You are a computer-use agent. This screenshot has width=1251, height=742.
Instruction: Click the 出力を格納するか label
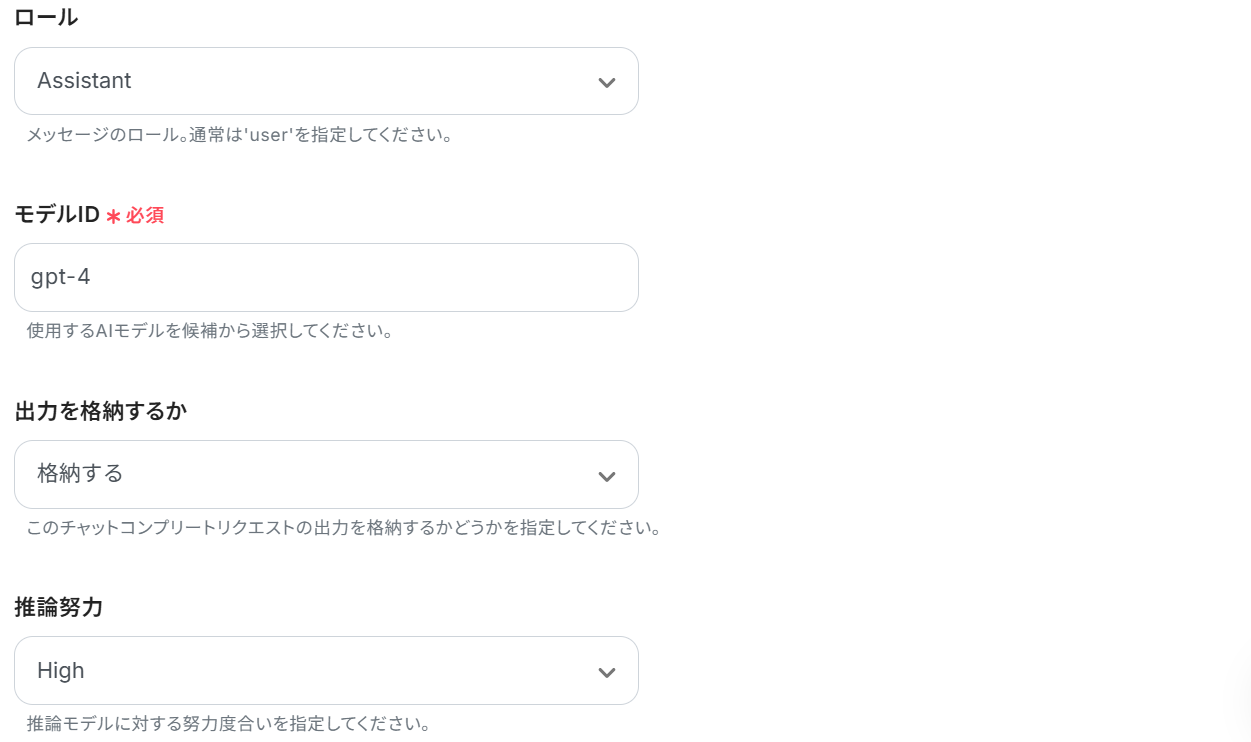101,410
